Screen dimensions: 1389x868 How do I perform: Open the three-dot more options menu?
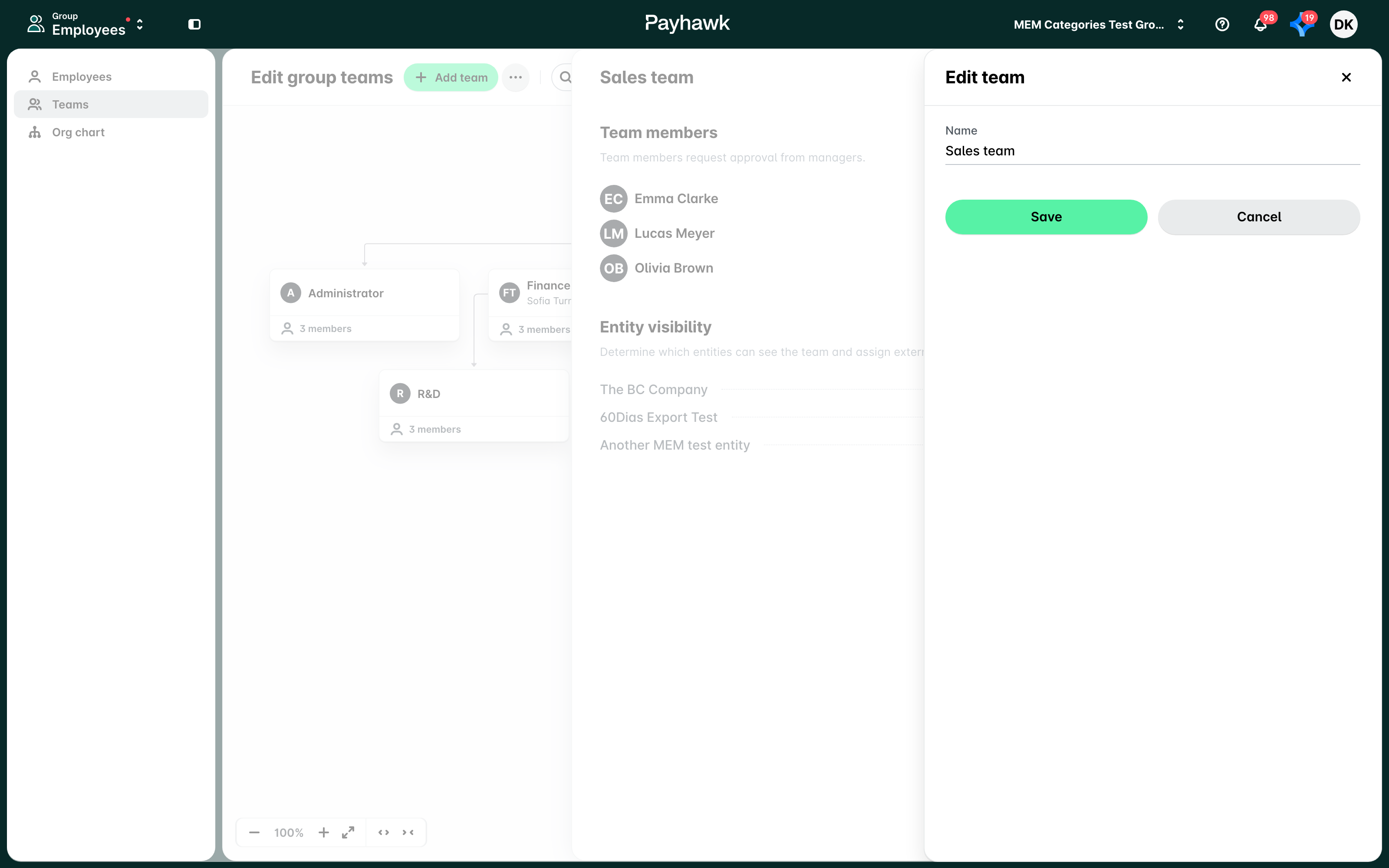pos(515,78)
